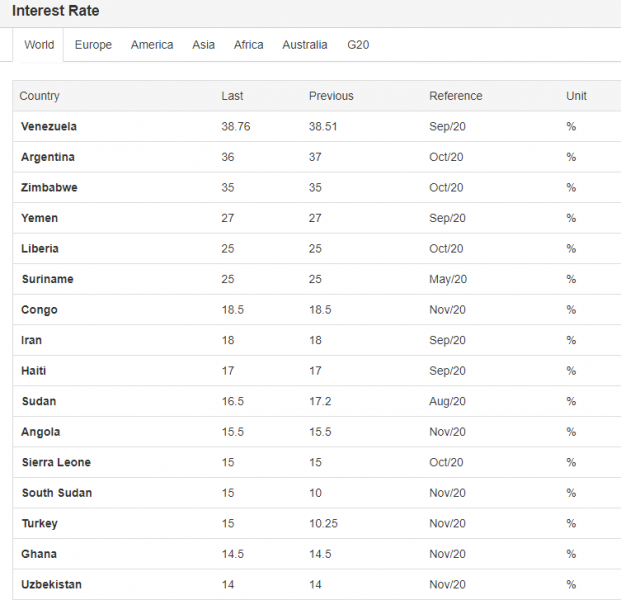Click the Previous column header

click(331, 96)
